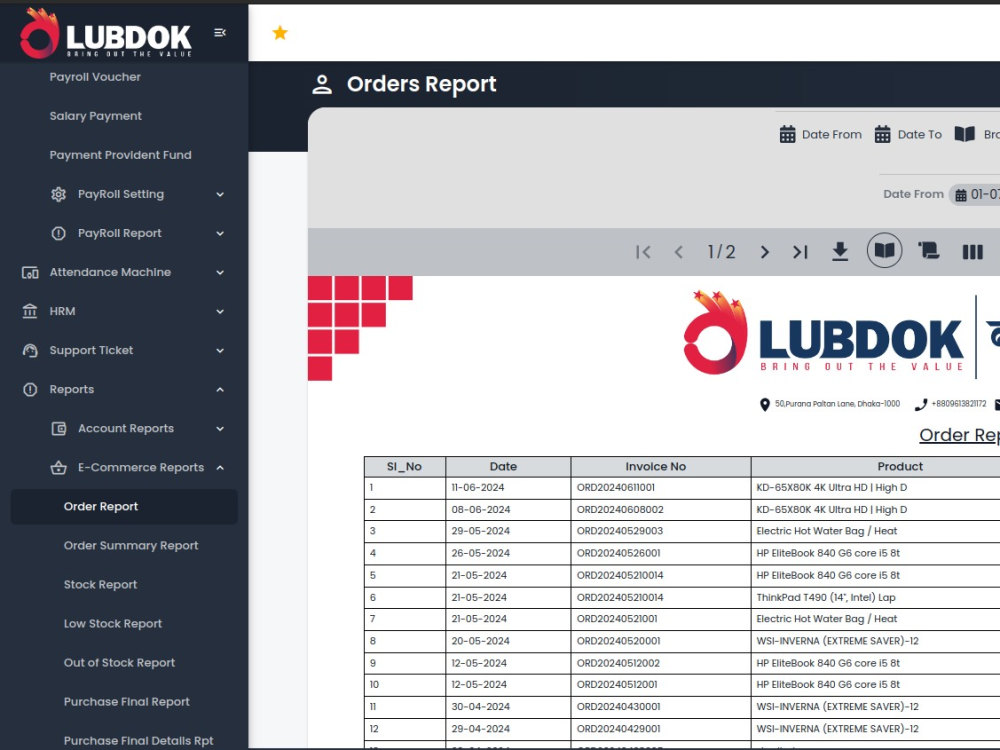Open Order Summary Report
Screen dimensions: 1000x750
[x=131, y=546]
